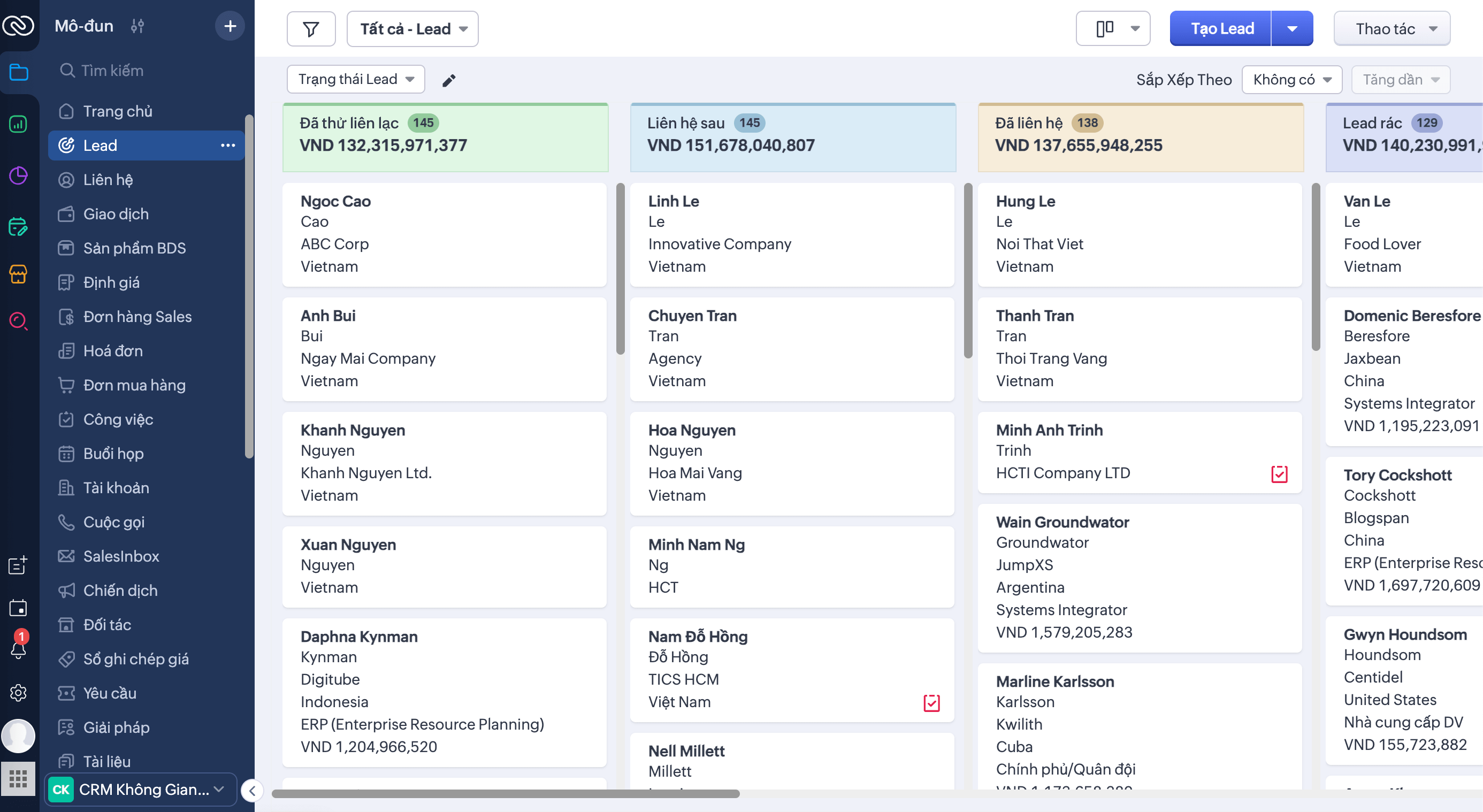Open notifications bell with badge
The width and height of the screenshot is (1483, 812).
pos(18,645)
